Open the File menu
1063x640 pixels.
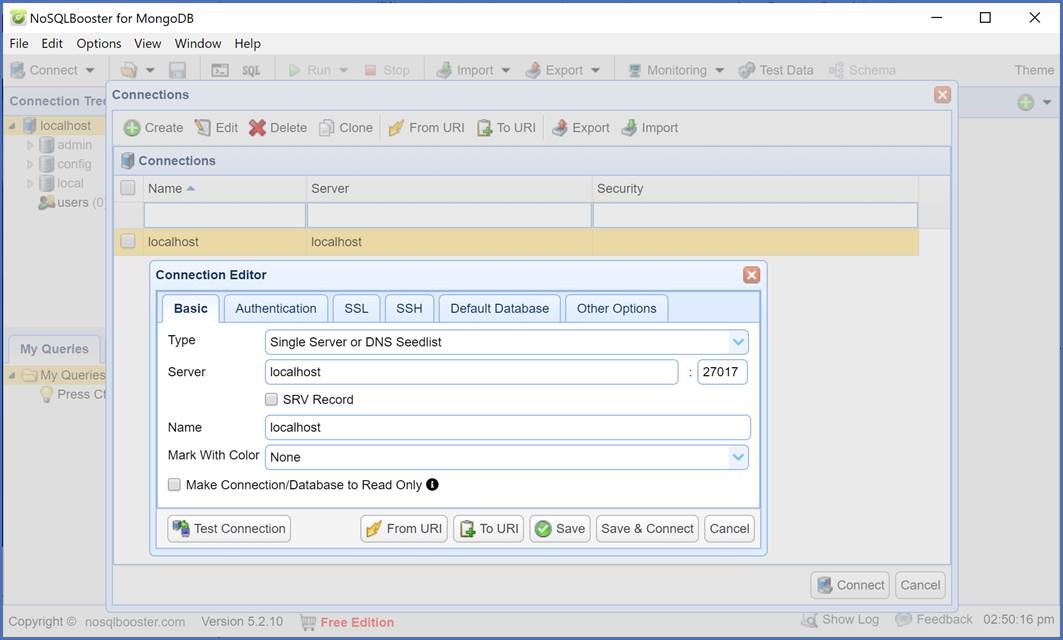[19, 43]
